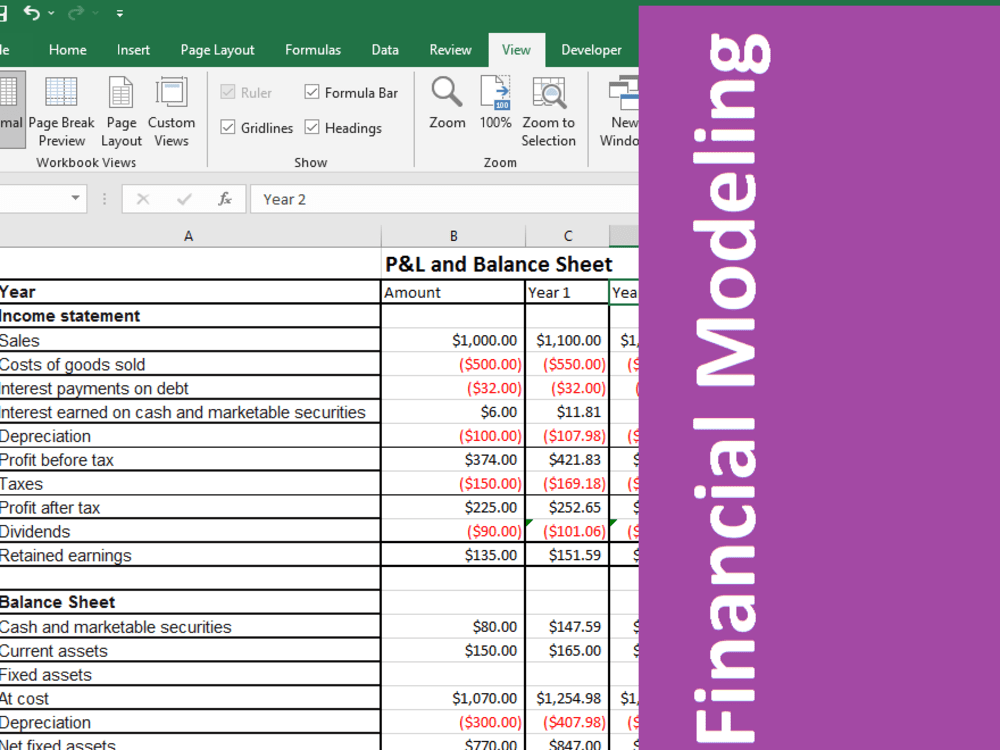Open the Formulas ribbon tab

313,49
